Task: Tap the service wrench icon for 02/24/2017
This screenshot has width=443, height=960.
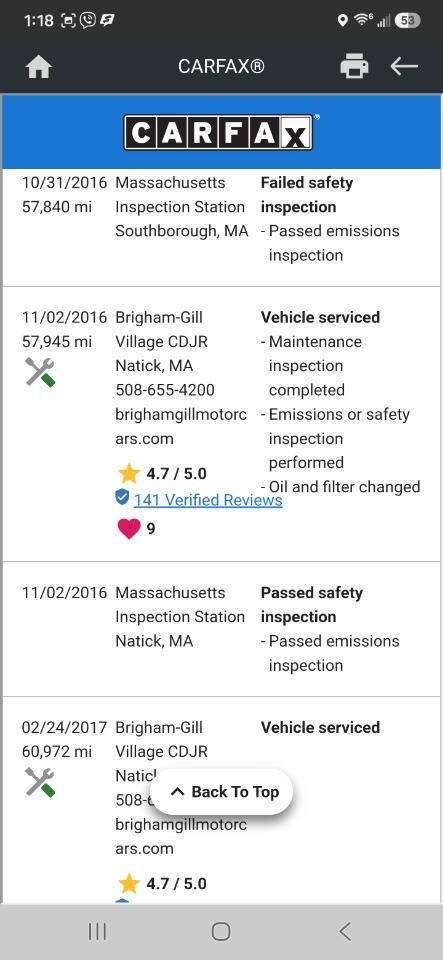Action: (x=40, y=782)
